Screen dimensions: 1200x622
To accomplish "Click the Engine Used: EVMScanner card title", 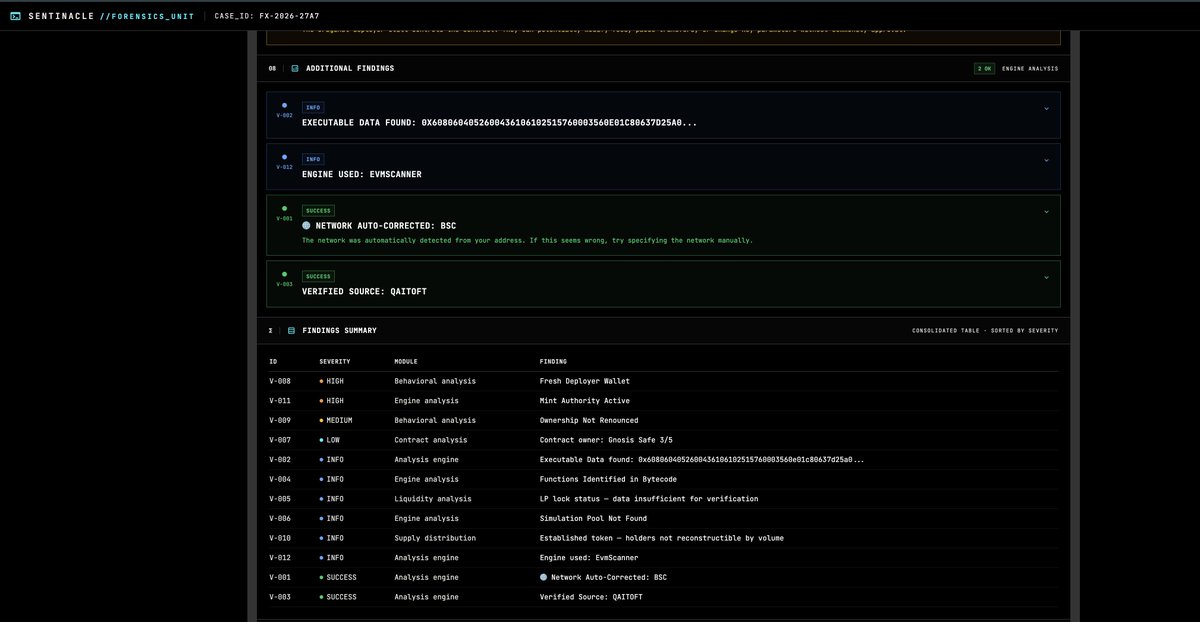I will tap(362, 174).
